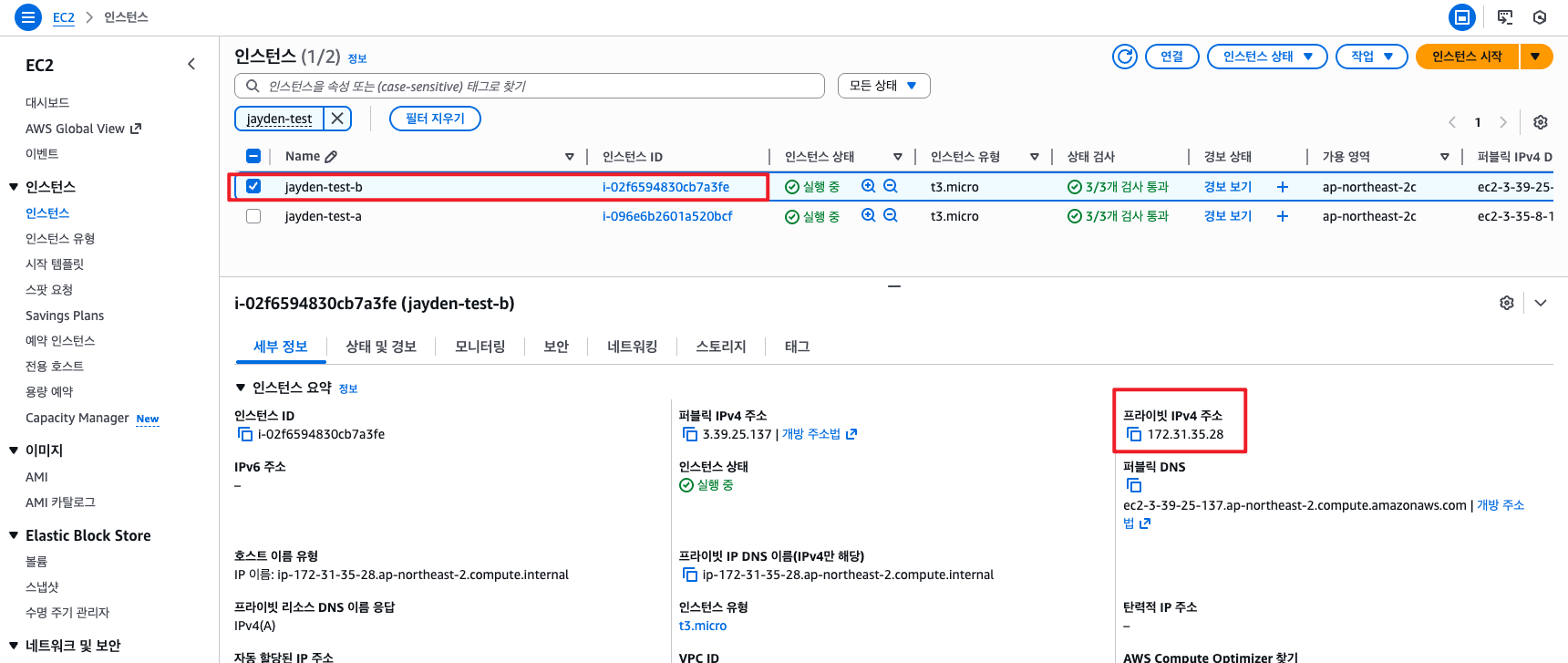This screenshot has width=1568, height=663.
Task: Open 개방 주소 link beside public IPv4
Action: point(820,434)
